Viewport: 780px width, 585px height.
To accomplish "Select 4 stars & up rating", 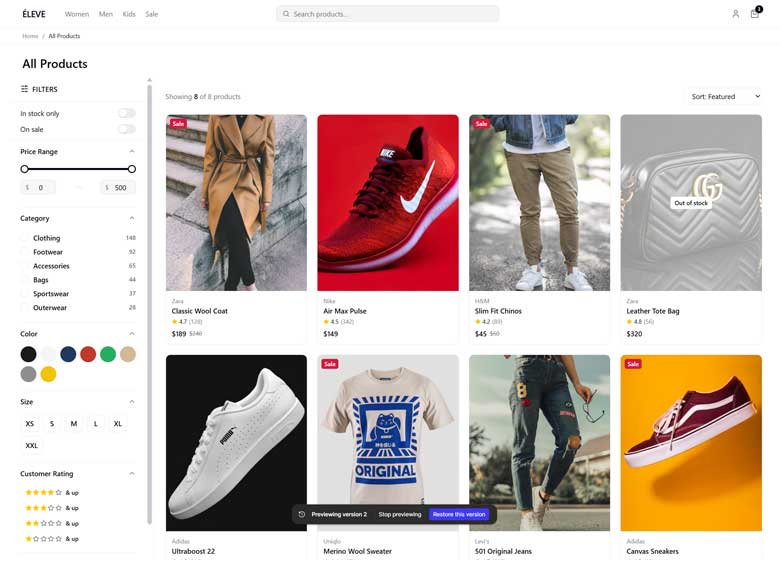I will coord(52,492).
